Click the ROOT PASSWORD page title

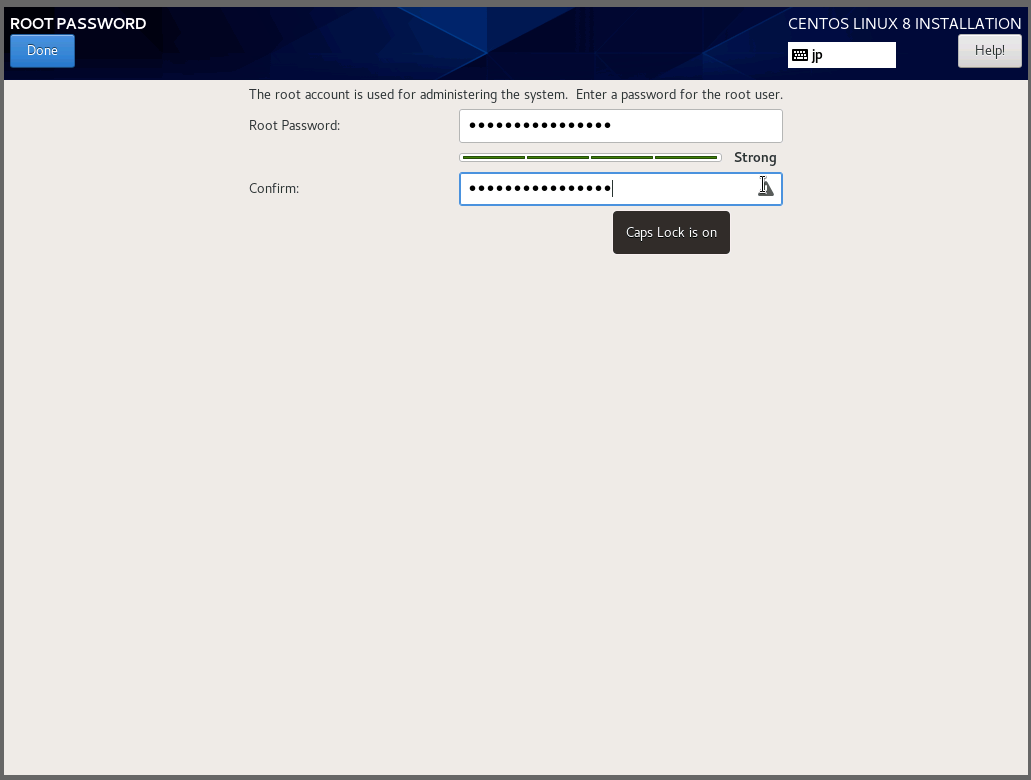78,24
